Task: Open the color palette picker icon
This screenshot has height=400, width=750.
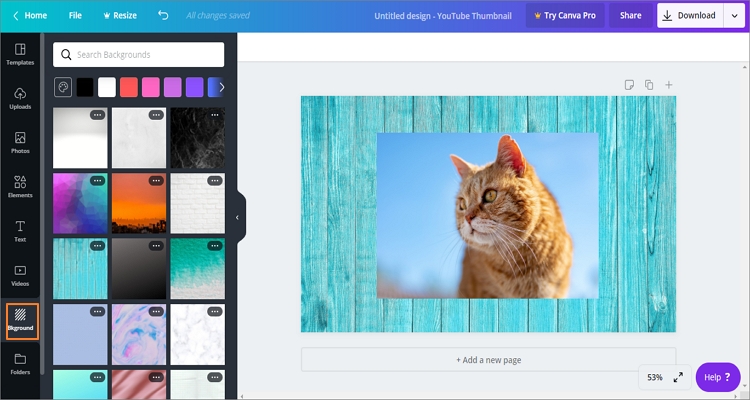Action: tap(63, 87)
